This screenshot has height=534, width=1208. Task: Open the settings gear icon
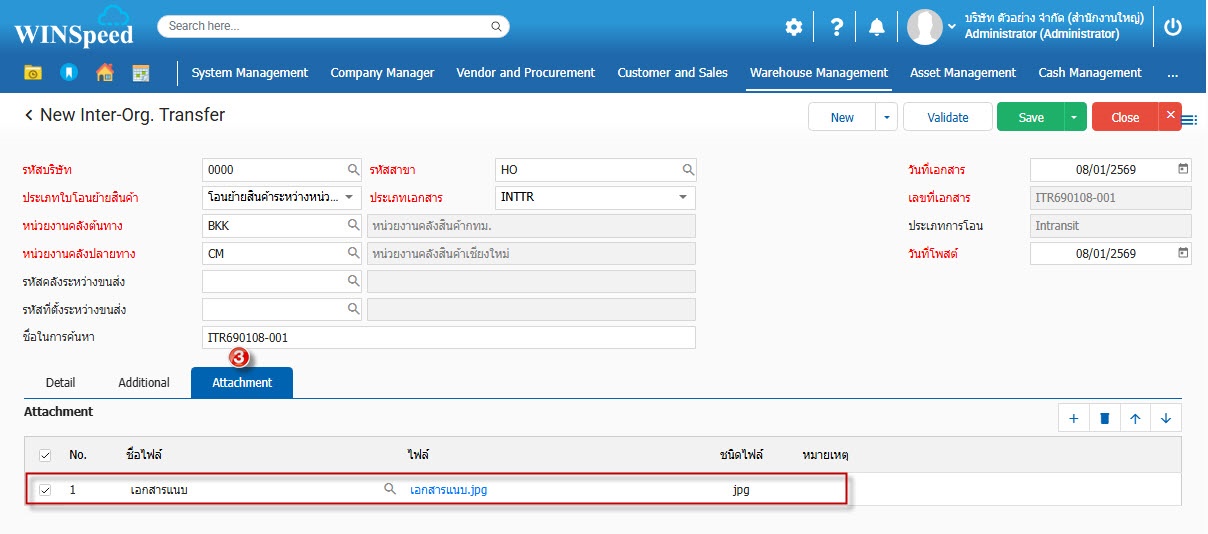pos(793,27)
